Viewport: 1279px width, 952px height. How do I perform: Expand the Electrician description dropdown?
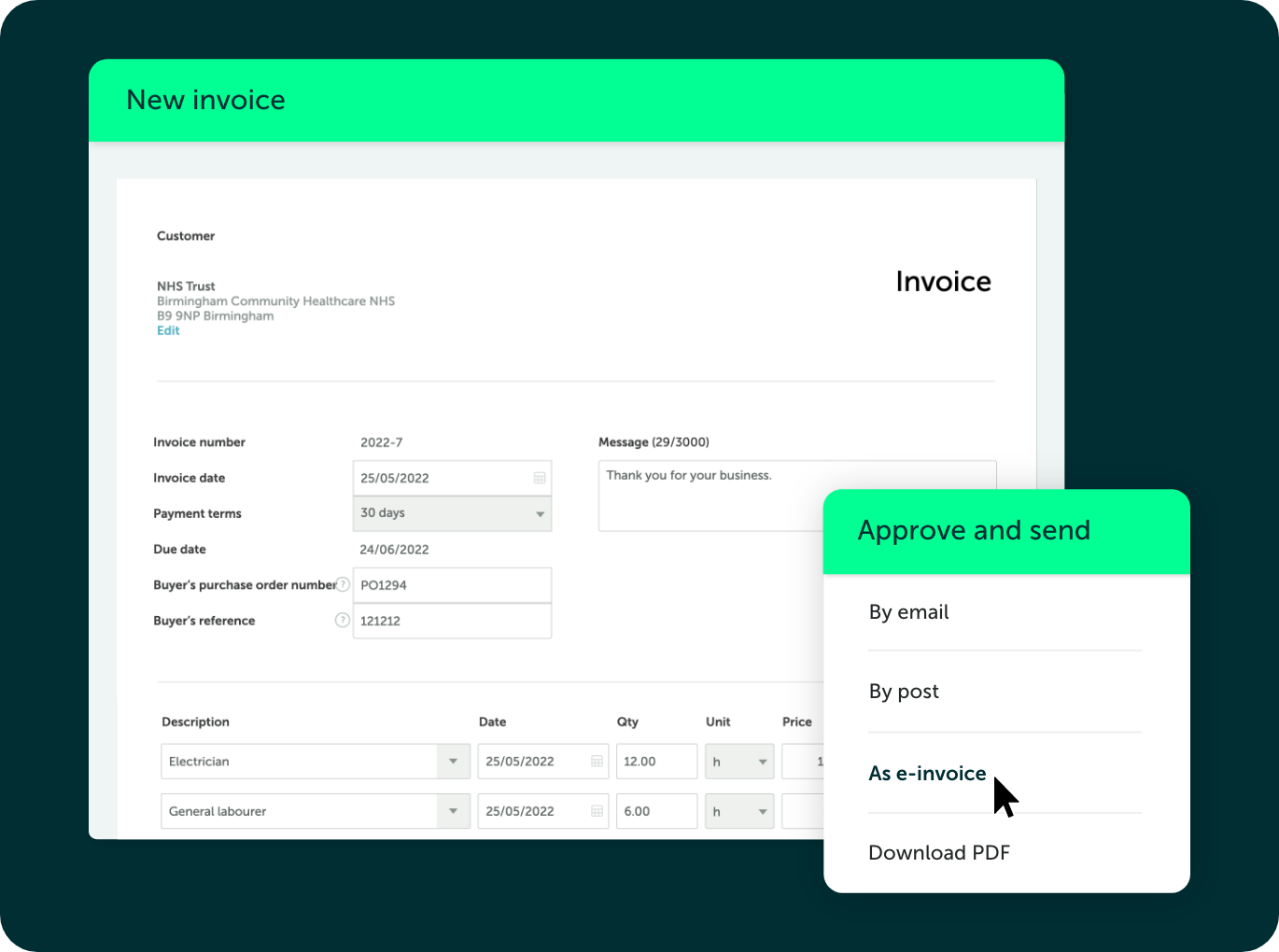pyautogui.click(x=454, y=761)
